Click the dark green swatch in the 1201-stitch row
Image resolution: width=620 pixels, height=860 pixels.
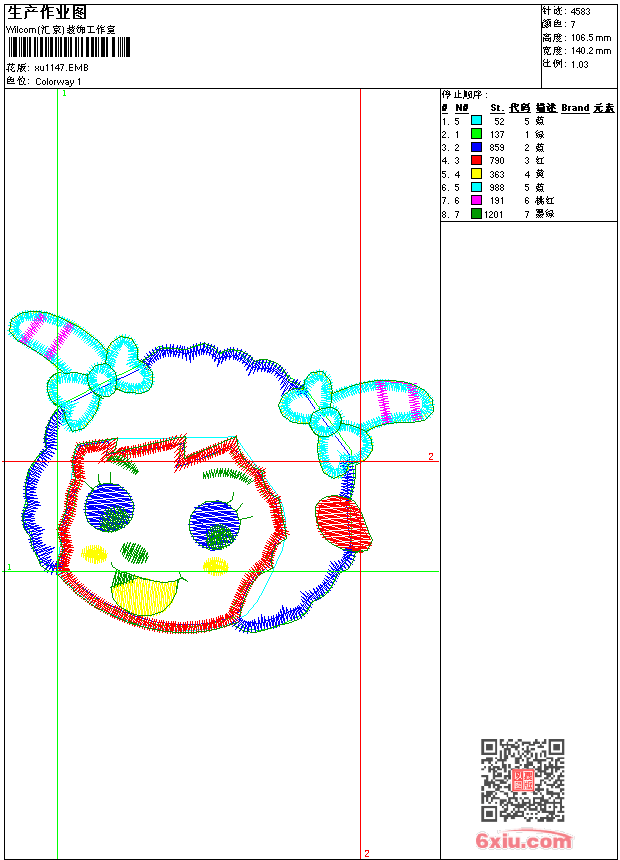coord(476,214)
